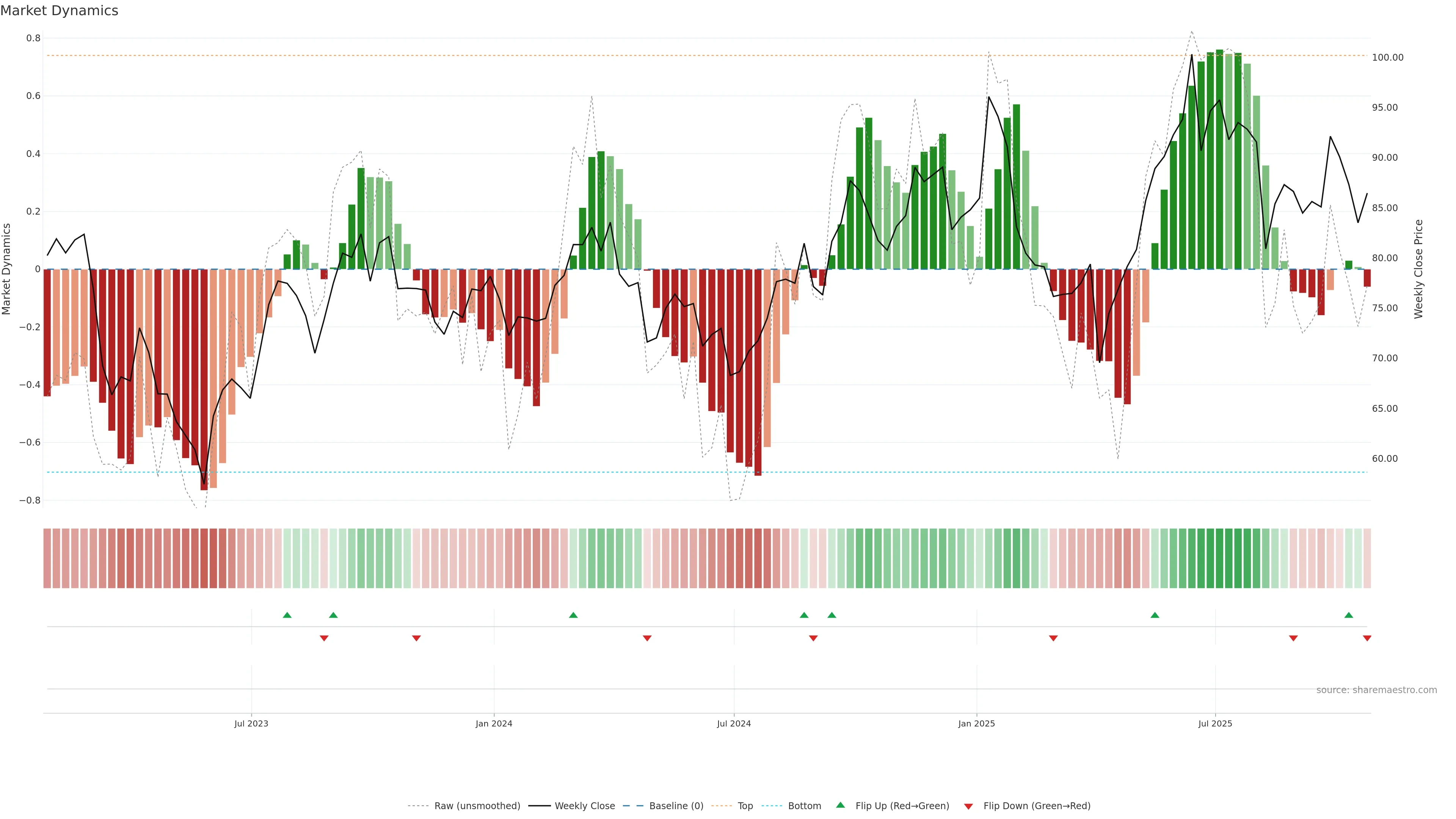Screen dimensions: 1456x819
Task: Click the source: sharemaestro.com text
Action: pyautogui.click(x=1376, y=690)
